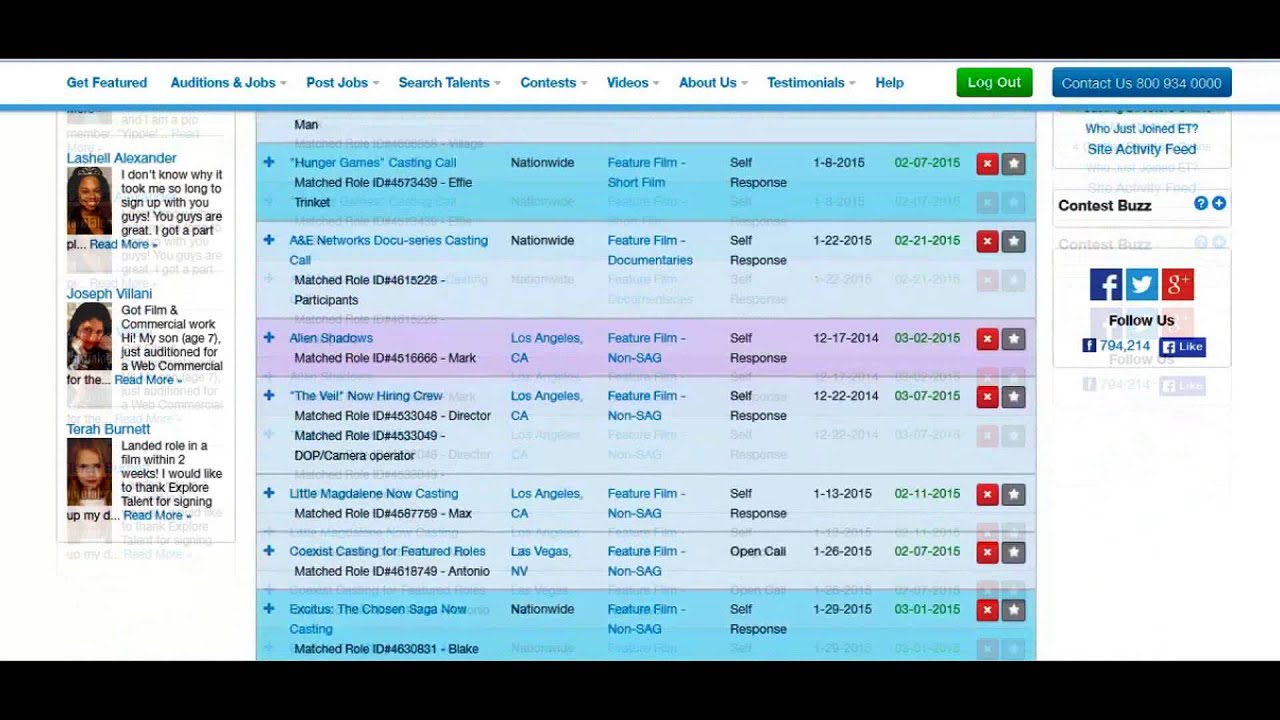Delete the Alien Shadows row

(x=987, y=339)
